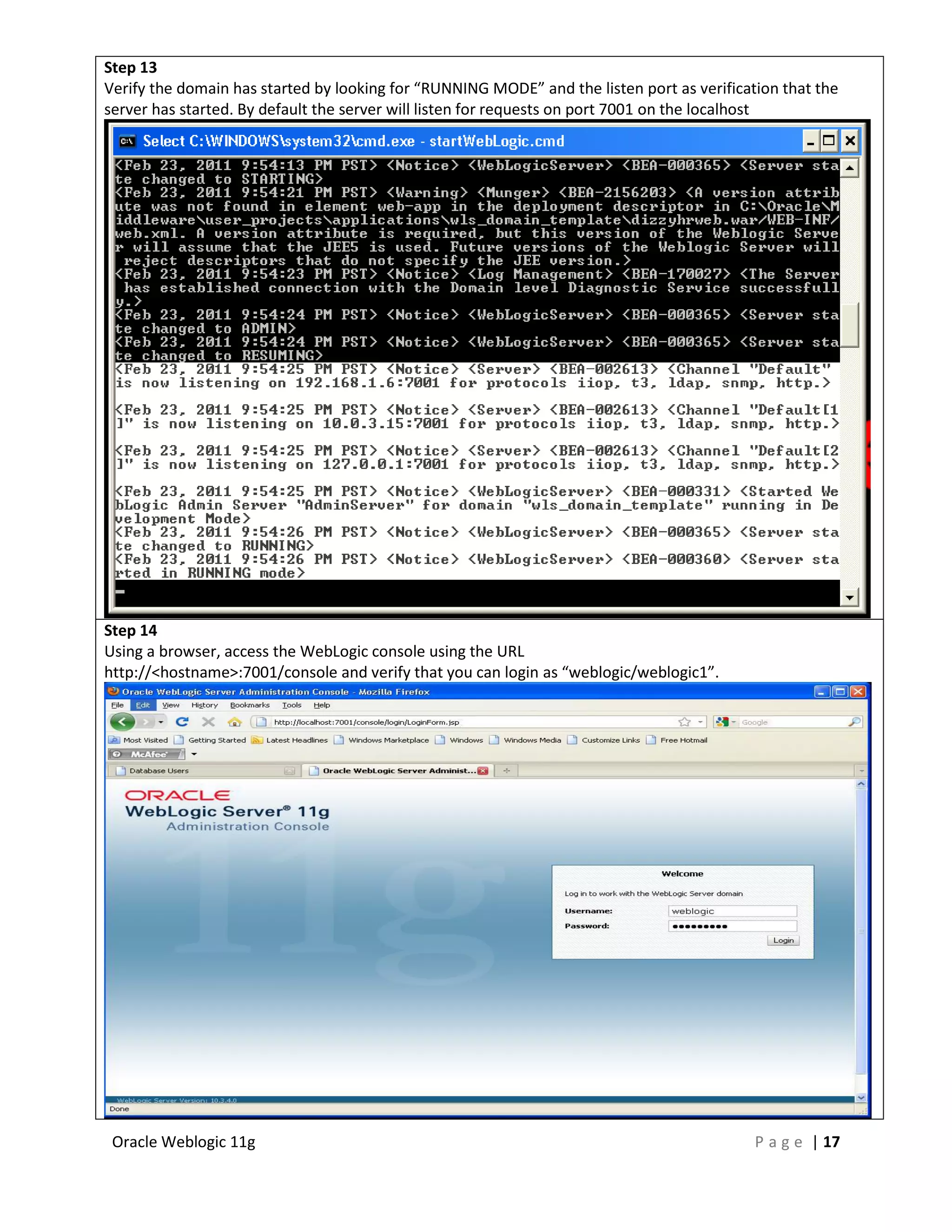Open a new tab with plus button
Viewport: 952px width, 1232px height.
tap(507, 770)
